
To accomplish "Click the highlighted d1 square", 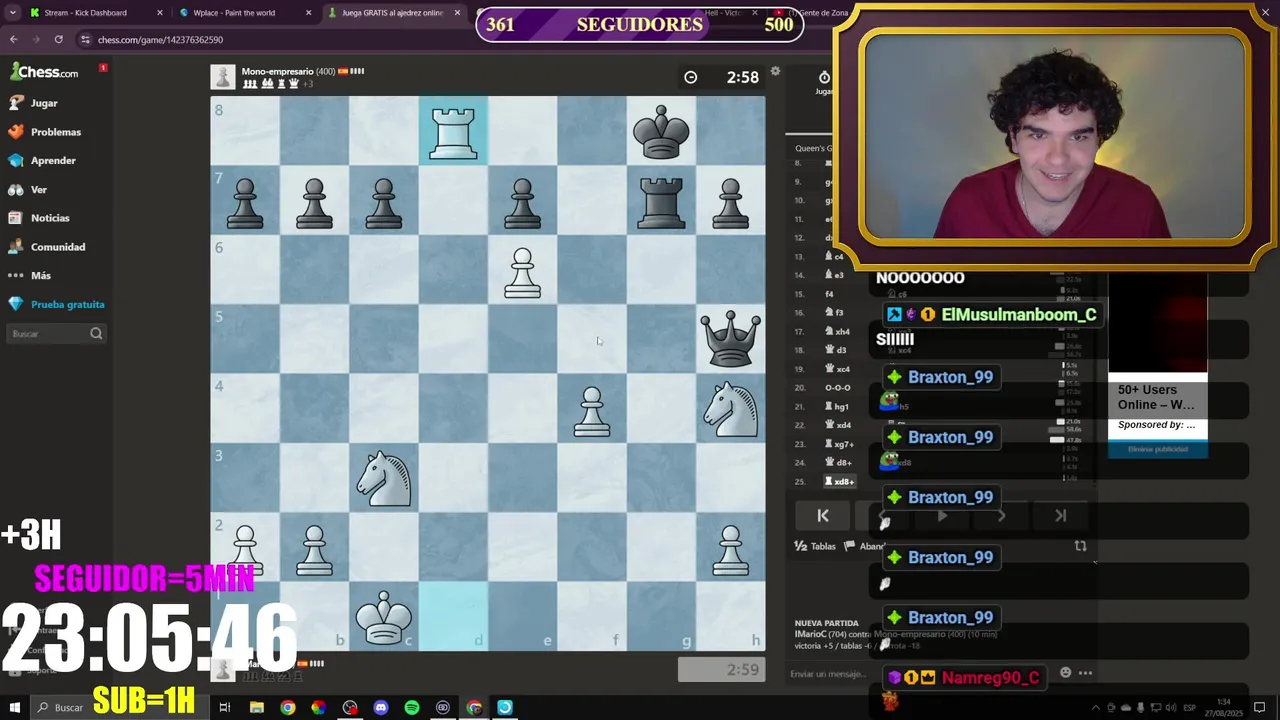I will [x=453, y=616].
